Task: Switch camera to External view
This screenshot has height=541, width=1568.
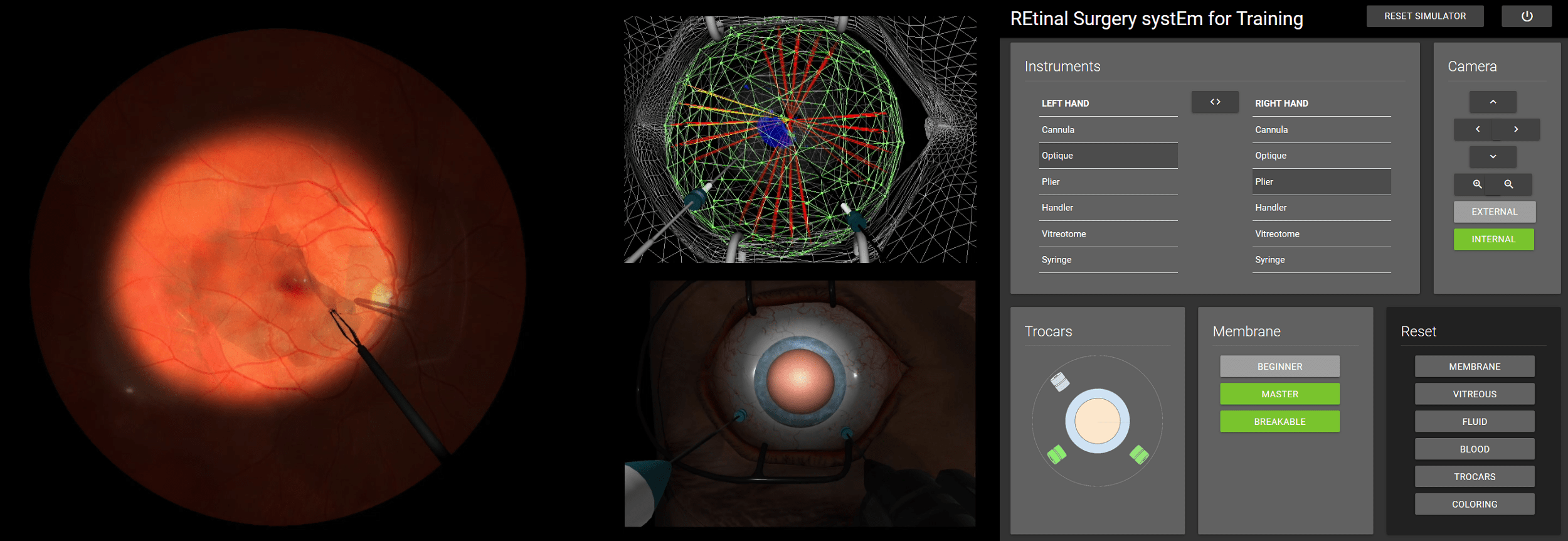Action: coord(1494,212)
